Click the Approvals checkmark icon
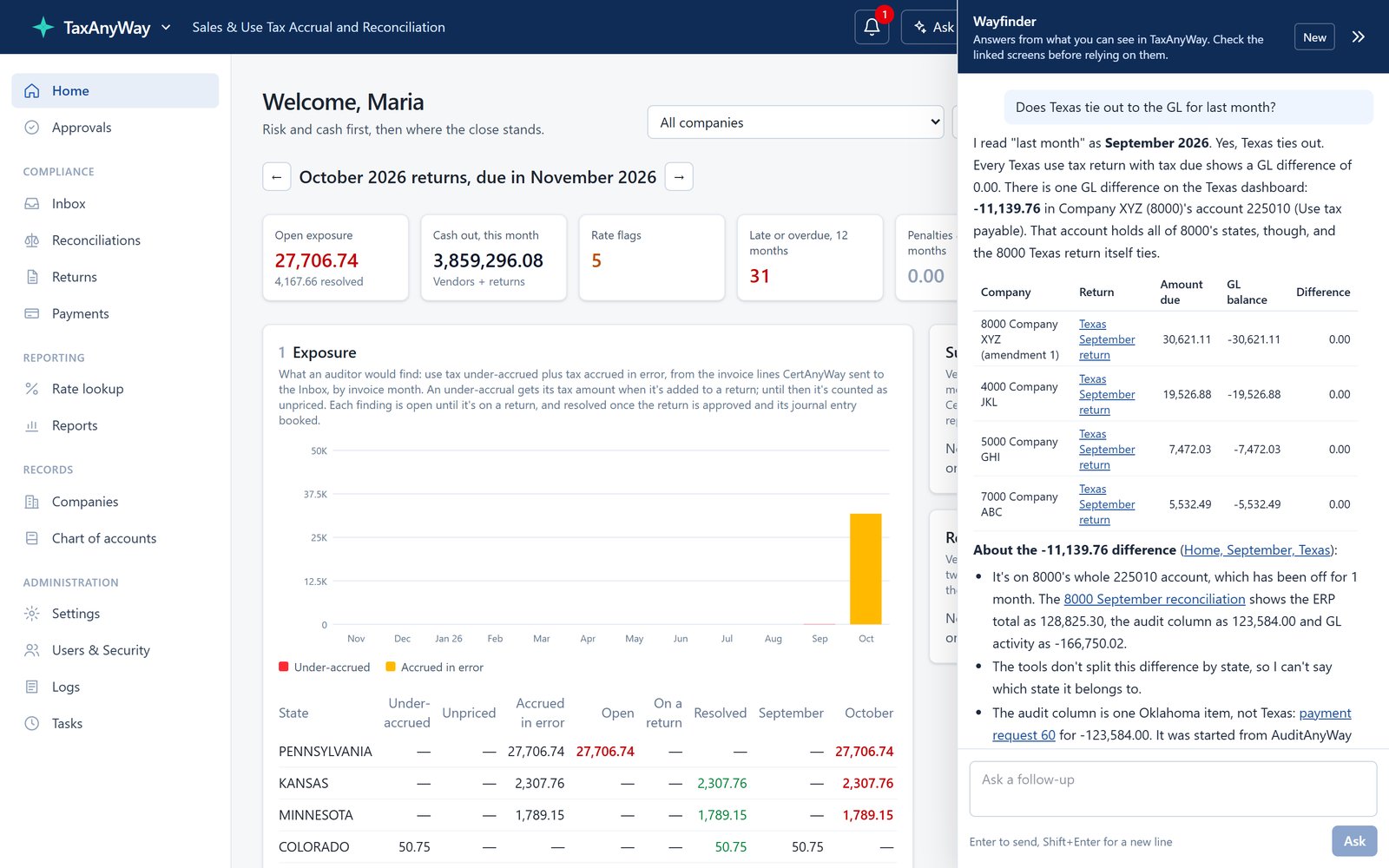 [x=32, y=127]
